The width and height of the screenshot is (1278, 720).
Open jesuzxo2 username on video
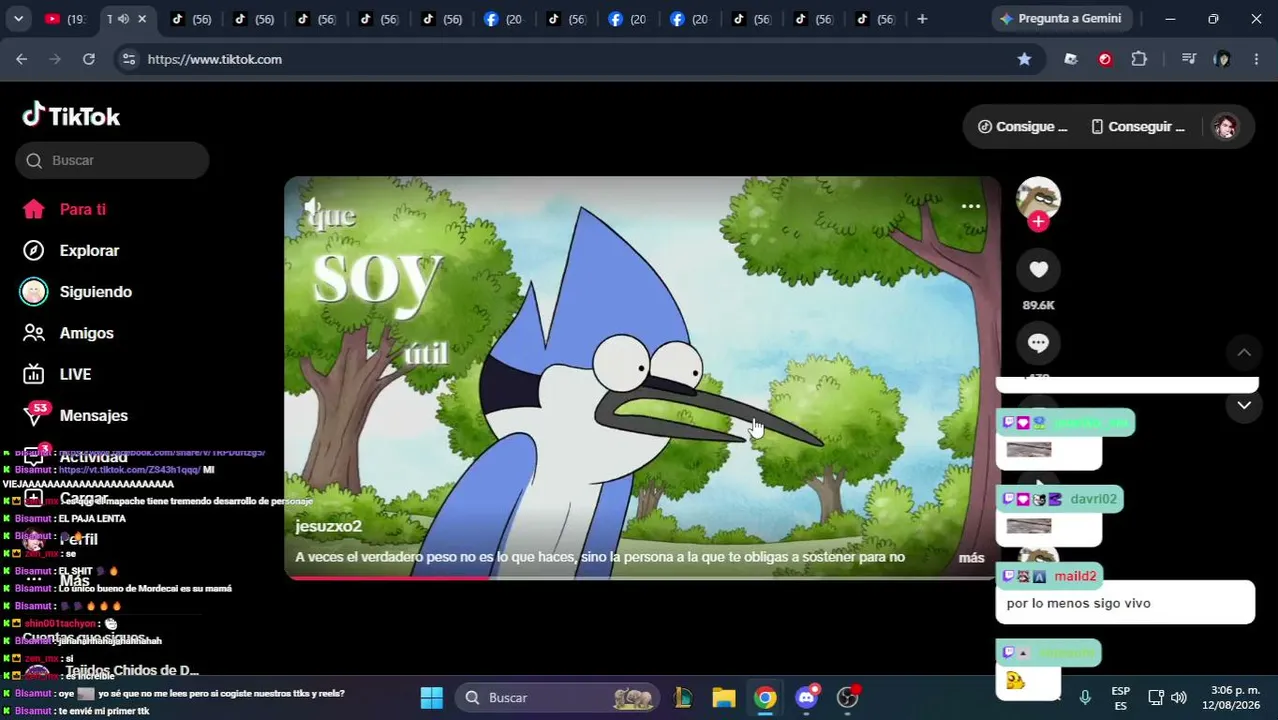pos(328,526)
